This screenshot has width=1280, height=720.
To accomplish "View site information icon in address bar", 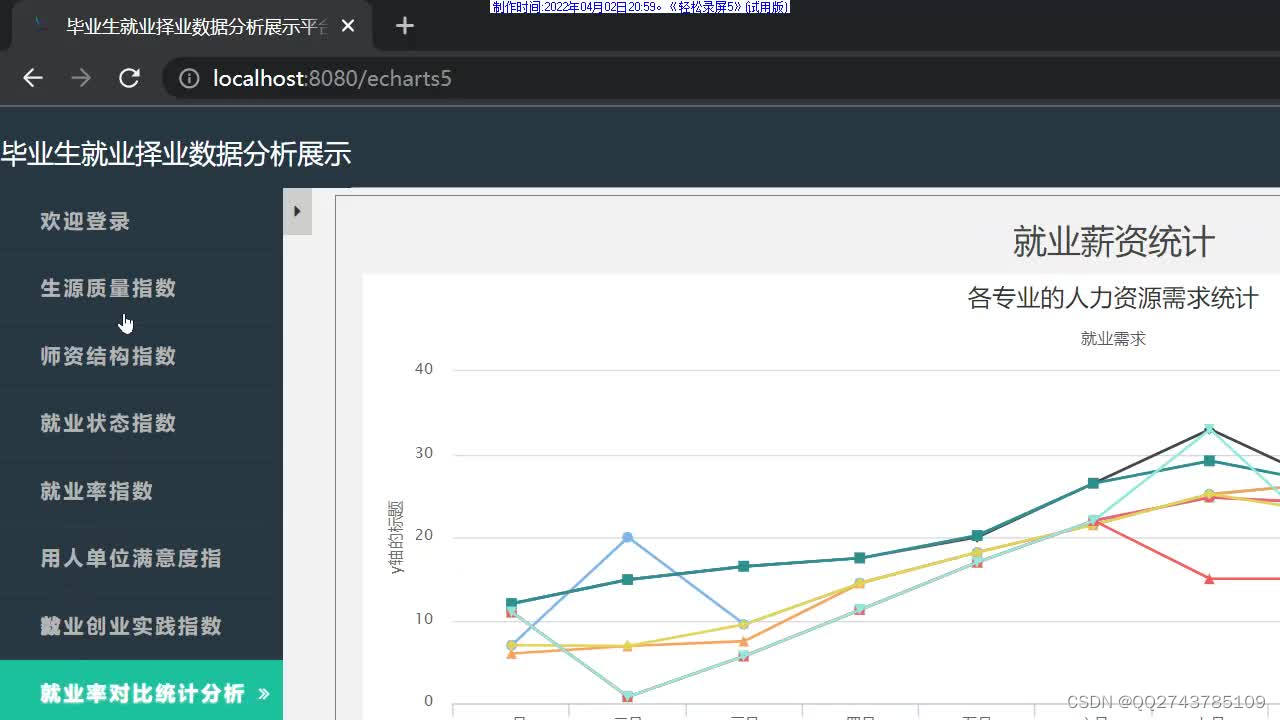I will (x=189, y=78).
